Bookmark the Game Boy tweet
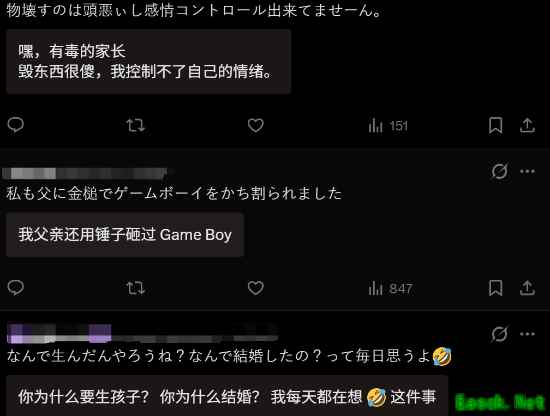 [x=495, y=288]
